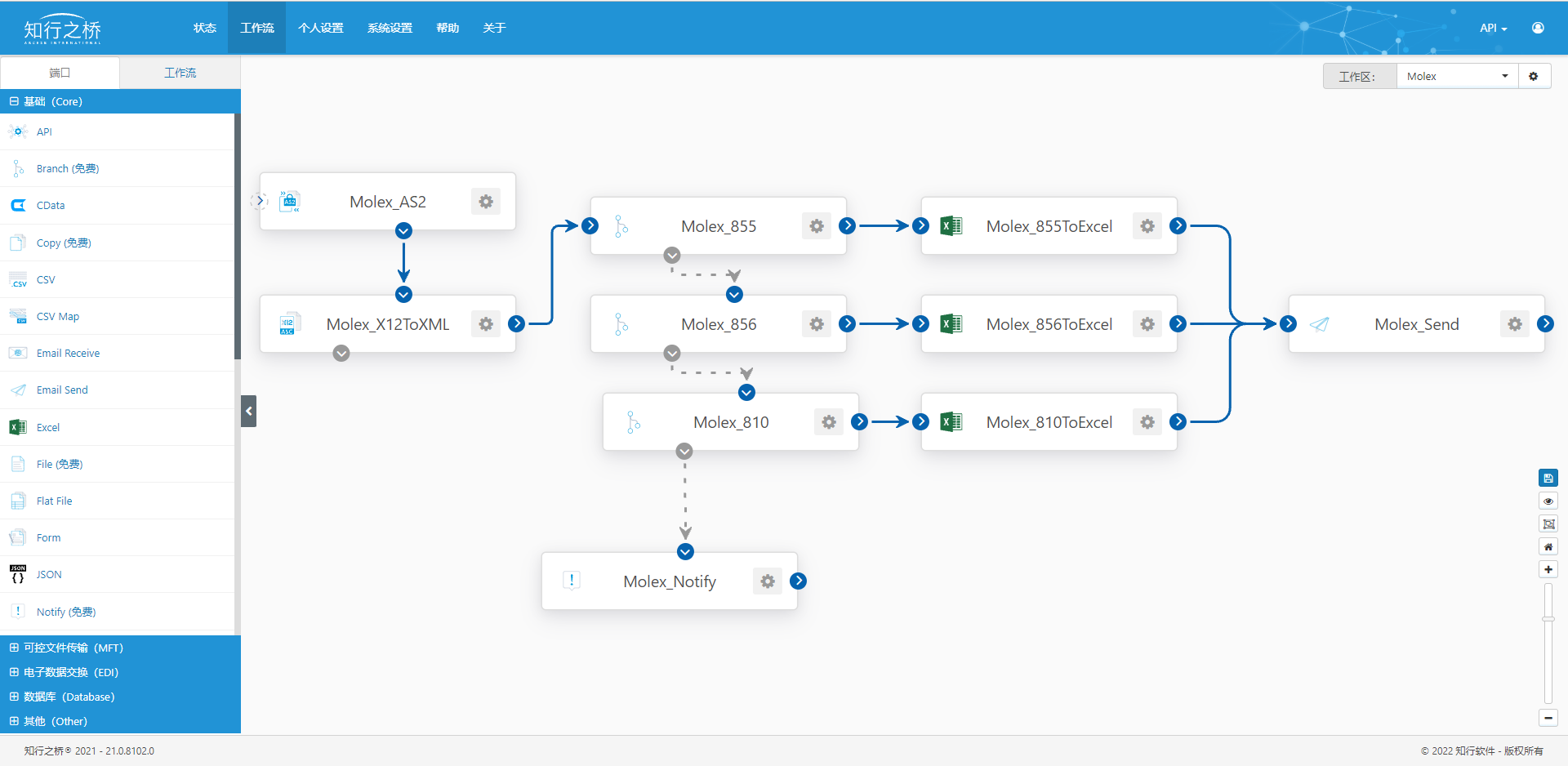The width and height of the screenshot is (1568, 766).
Task: Select the JSON connector
Action: [117, 574]
